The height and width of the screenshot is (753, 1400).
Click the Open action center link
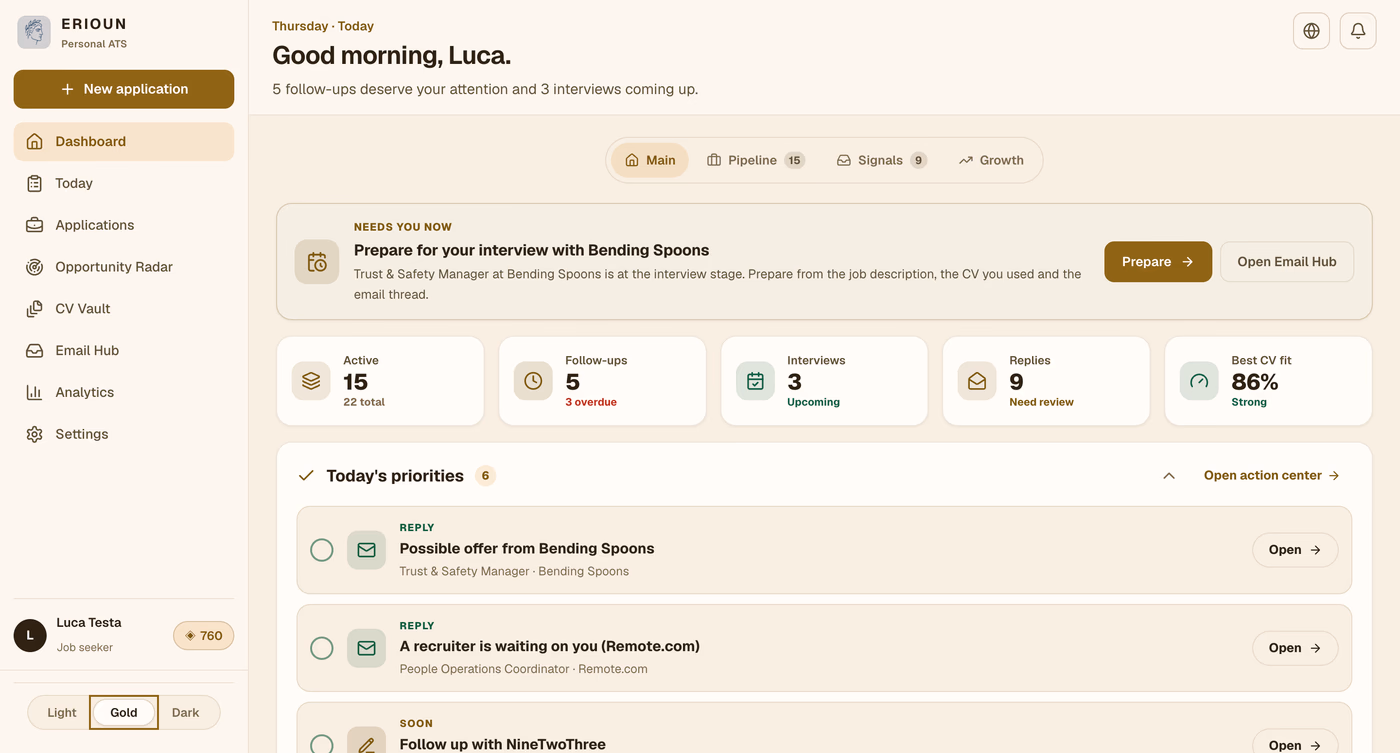[x=1272, y=476]
